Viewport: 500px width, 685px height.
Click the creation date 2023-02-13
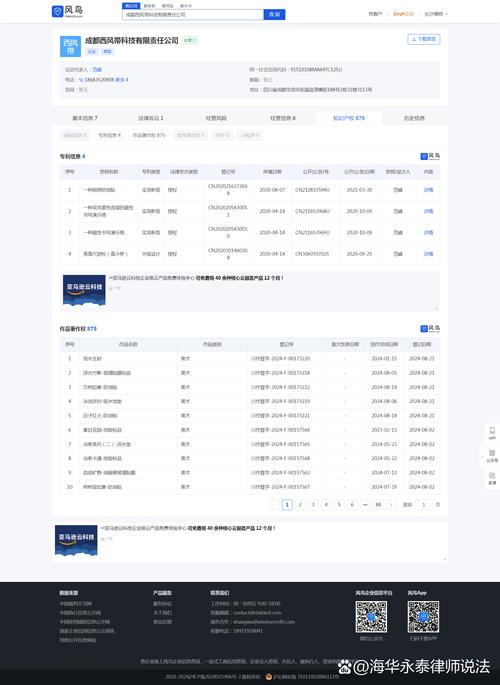tap(384, 430)
